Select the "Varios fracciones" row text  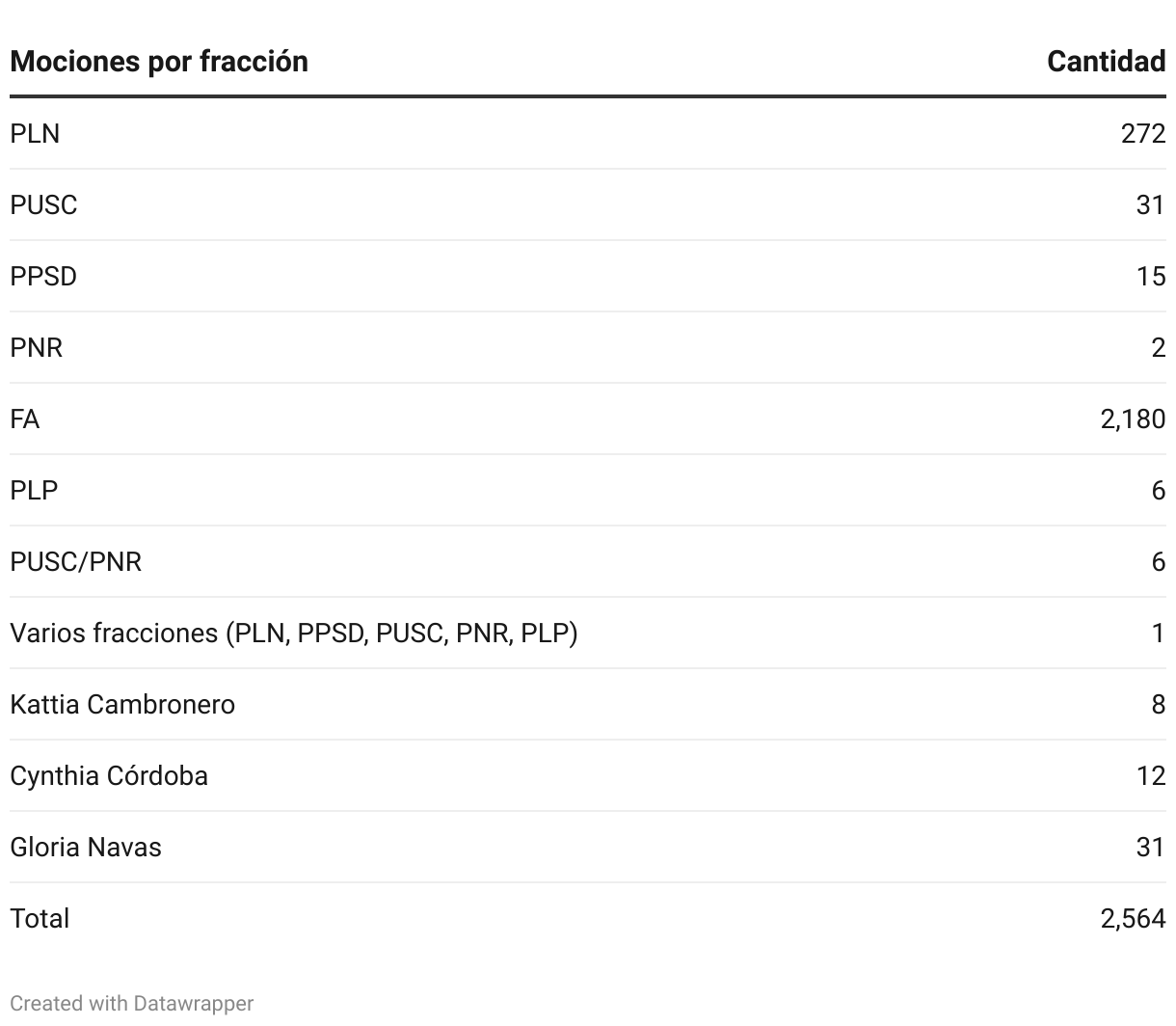coord(293,633)
